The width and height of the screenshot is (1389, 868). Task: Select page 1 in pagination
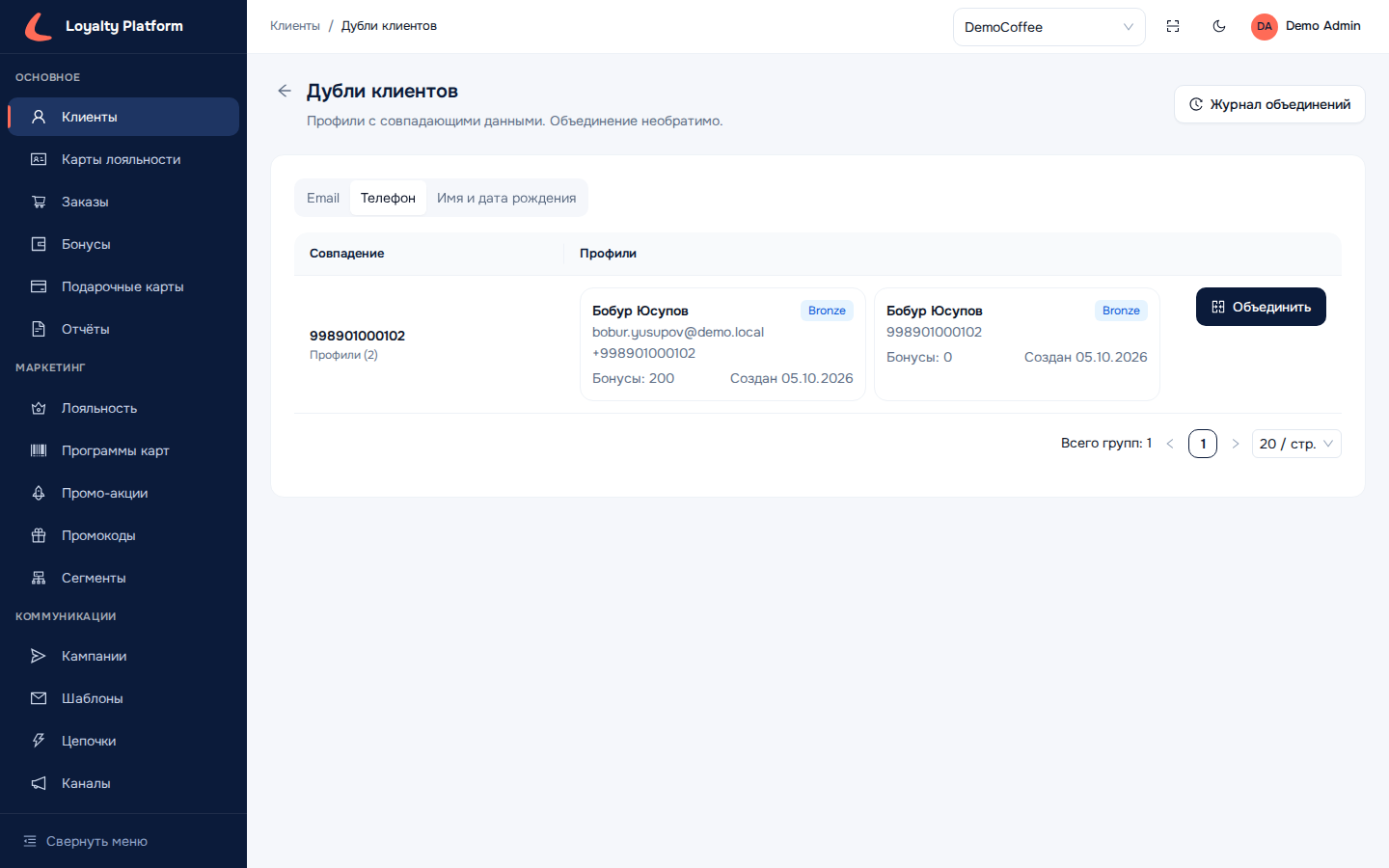click(x=1203, y=444)
